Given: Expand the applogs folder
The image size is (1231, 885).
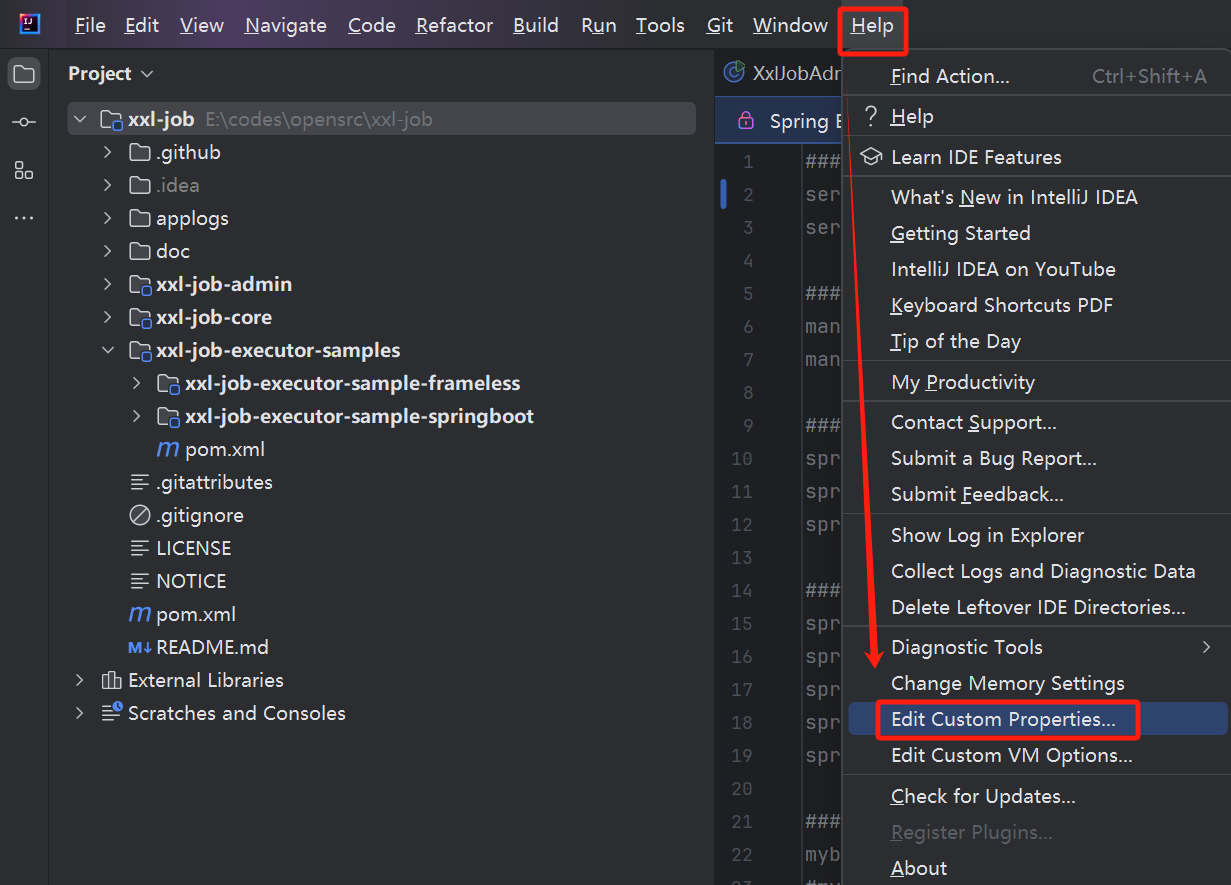Looking at the screenshot, I should pos(108,218).
